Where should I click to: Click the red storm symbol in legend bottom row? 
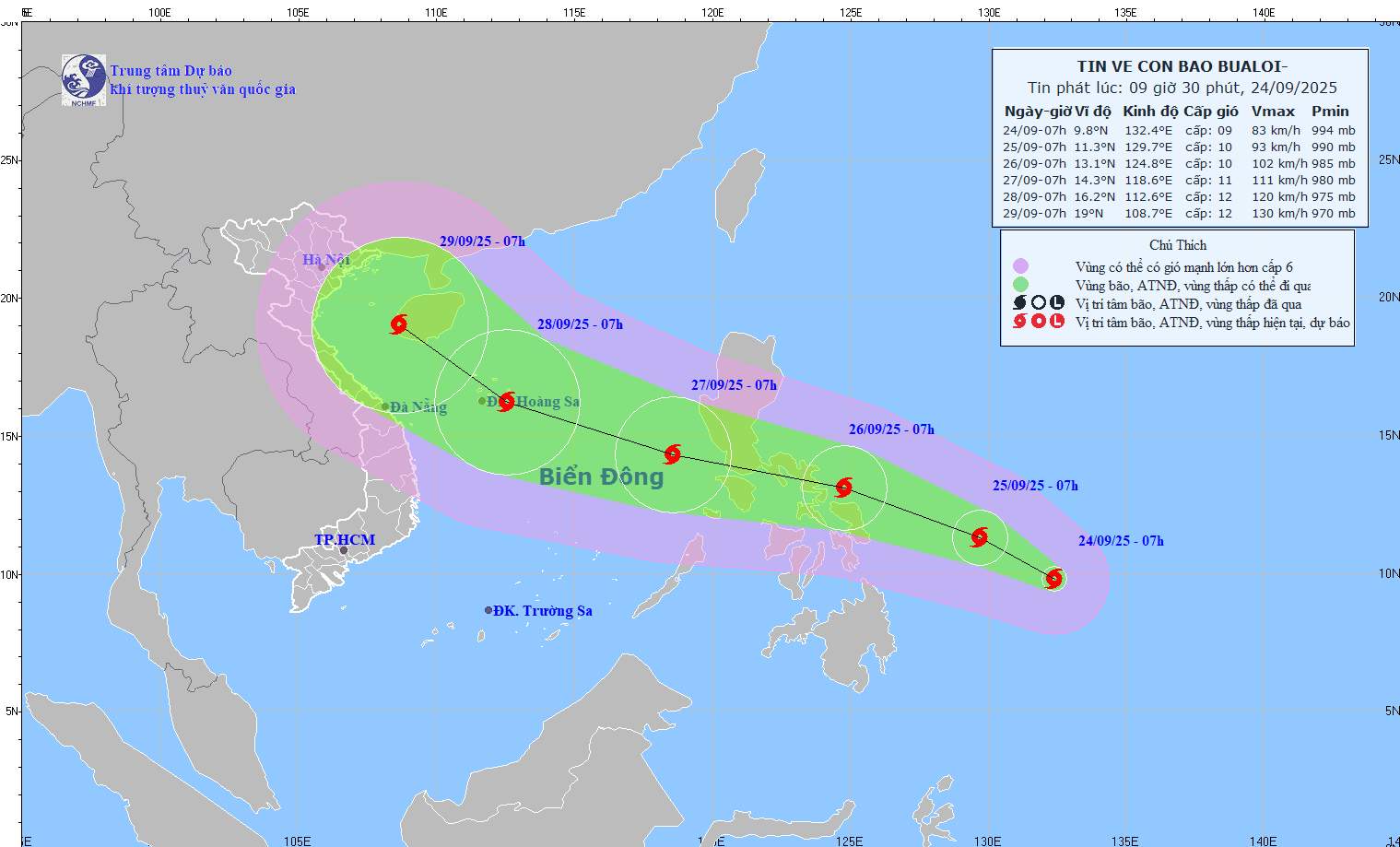click(x=1022, y=323)
